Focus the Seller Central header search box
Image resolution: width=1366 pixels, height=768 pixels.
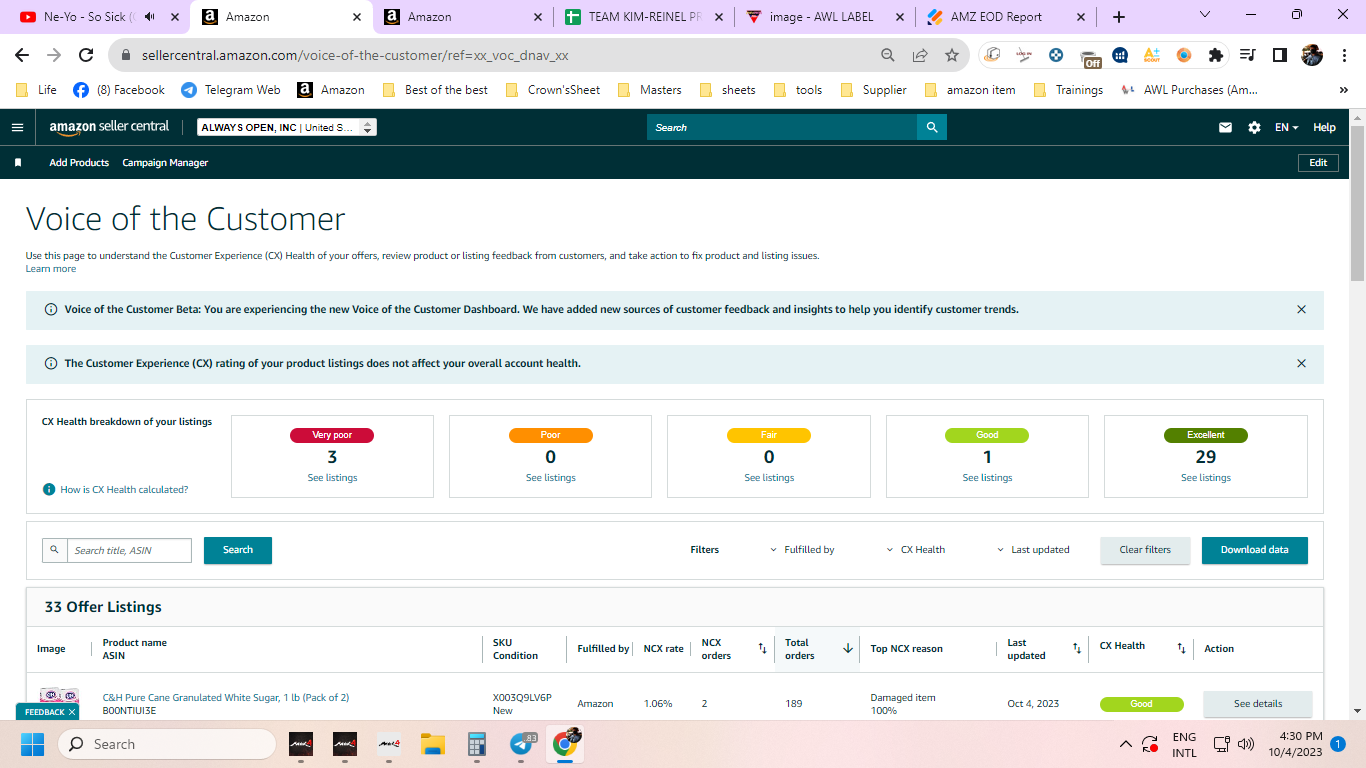782,127
